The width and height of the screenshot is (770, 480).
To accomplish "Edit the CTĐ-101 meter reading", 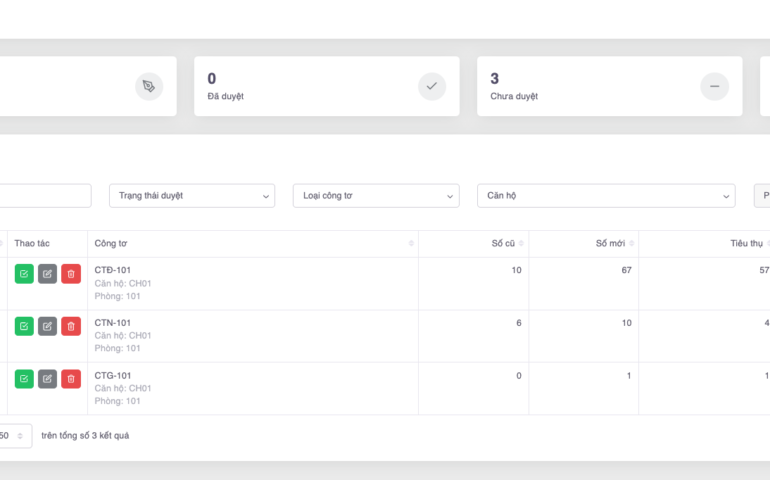I will coord(47,274).
